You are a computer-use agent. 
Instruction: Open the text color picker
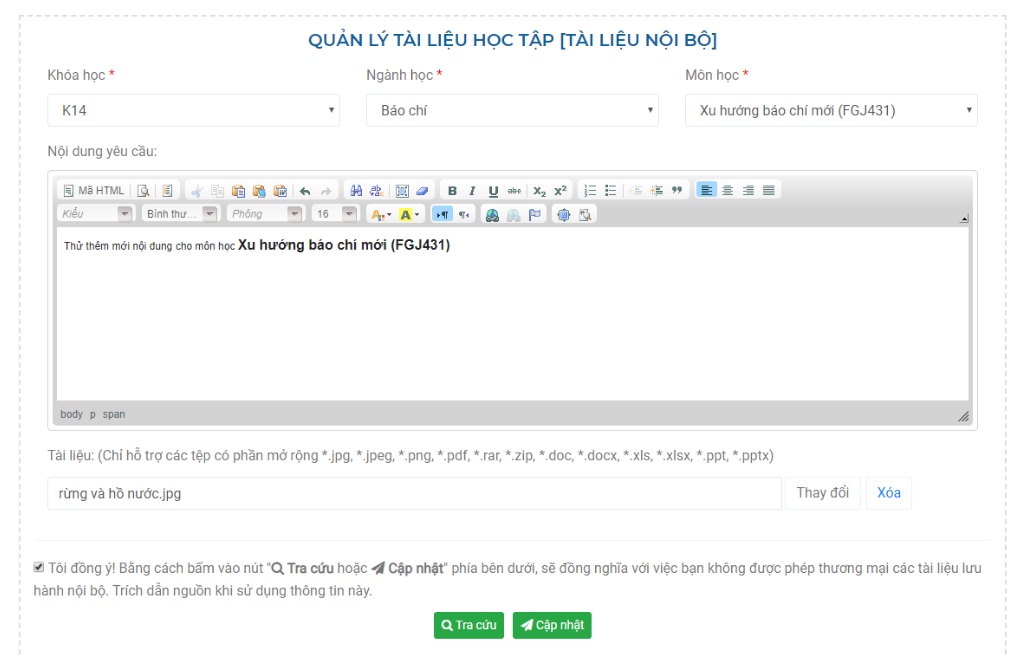(380, 214)
